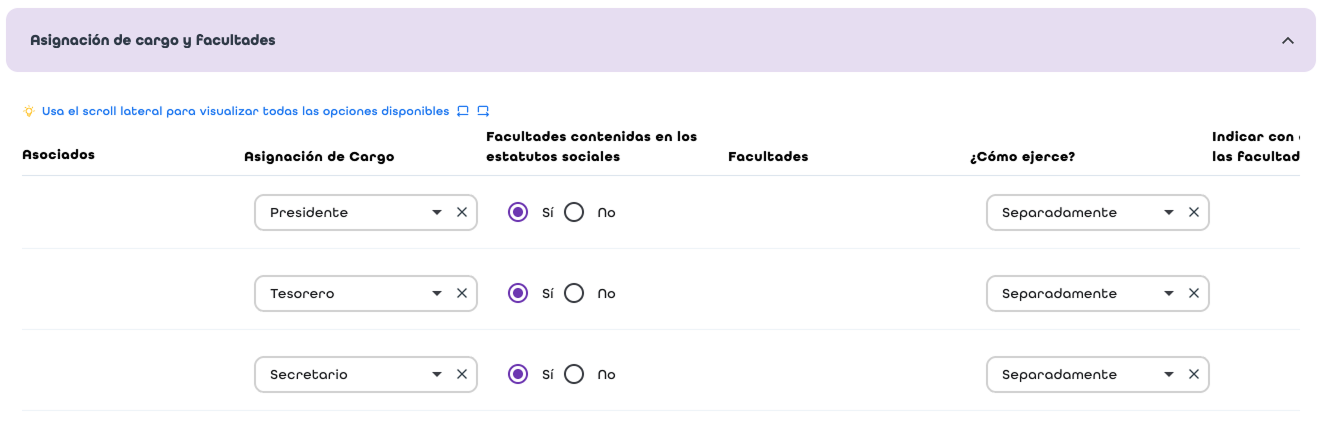
Task: Clear Separadamente in the Secretario row
Action: [x=1194, y=374]
